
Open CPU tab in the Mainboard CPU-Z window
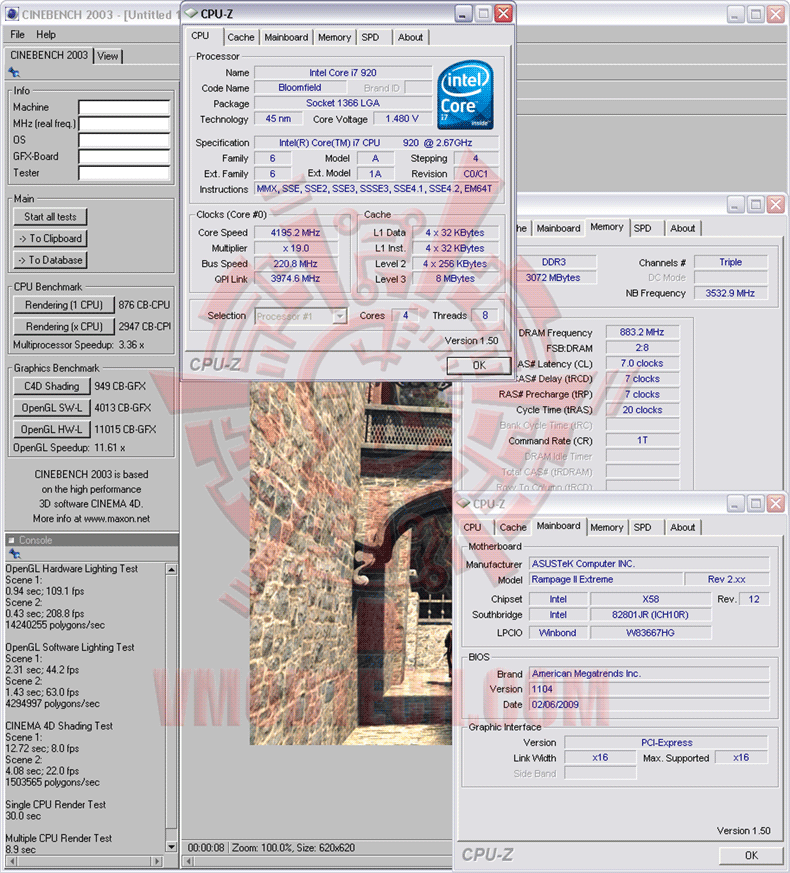point(472,527)
